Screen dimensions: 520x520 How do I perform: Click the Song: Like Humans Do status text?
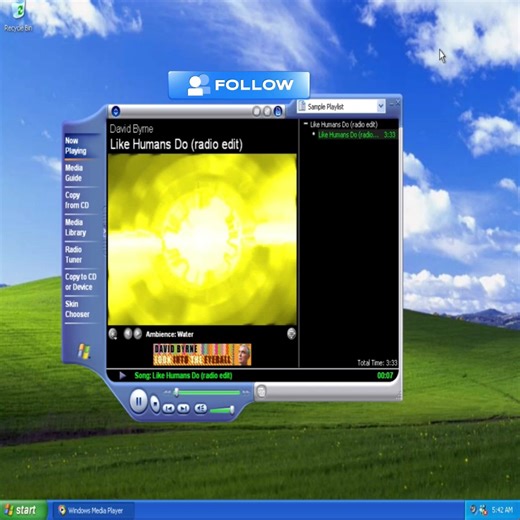point(183,376)
